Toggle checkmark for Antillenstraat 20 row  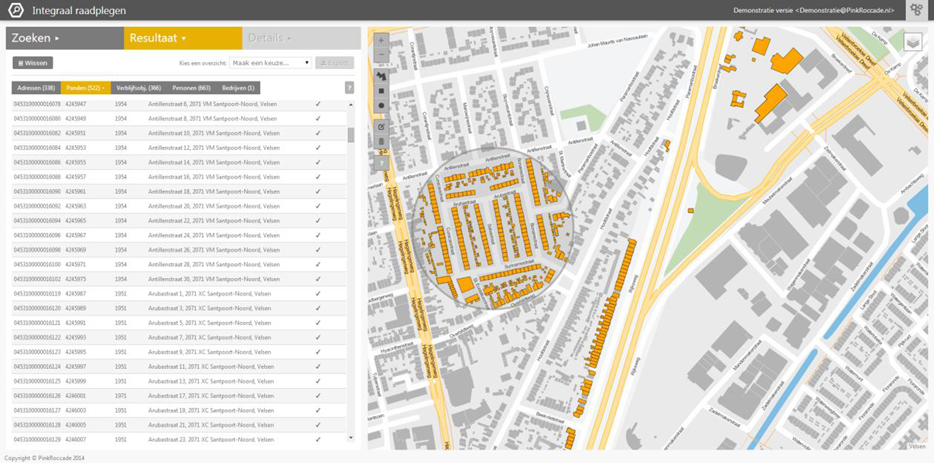(x=318, y=206)
